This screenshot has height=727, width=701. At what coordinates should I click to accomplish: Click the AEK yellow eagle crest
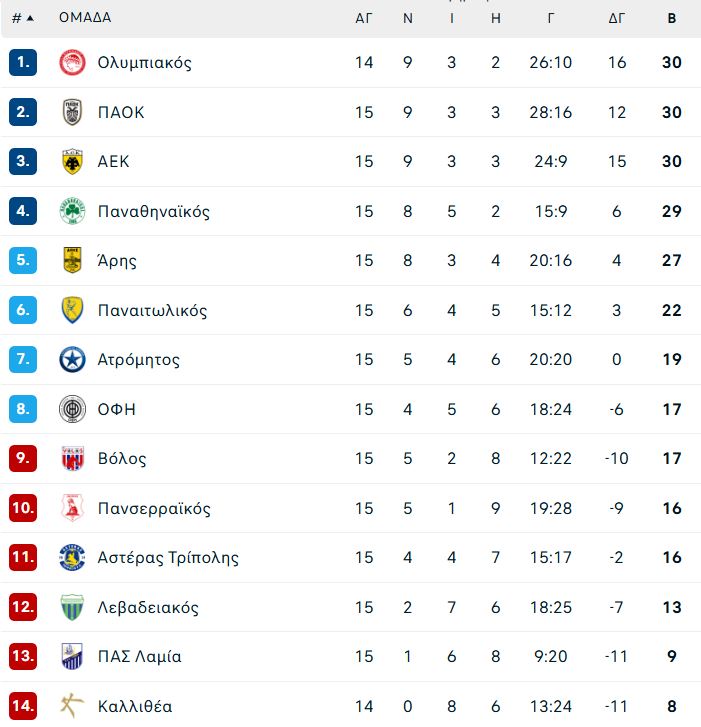(x=72, y=161)
